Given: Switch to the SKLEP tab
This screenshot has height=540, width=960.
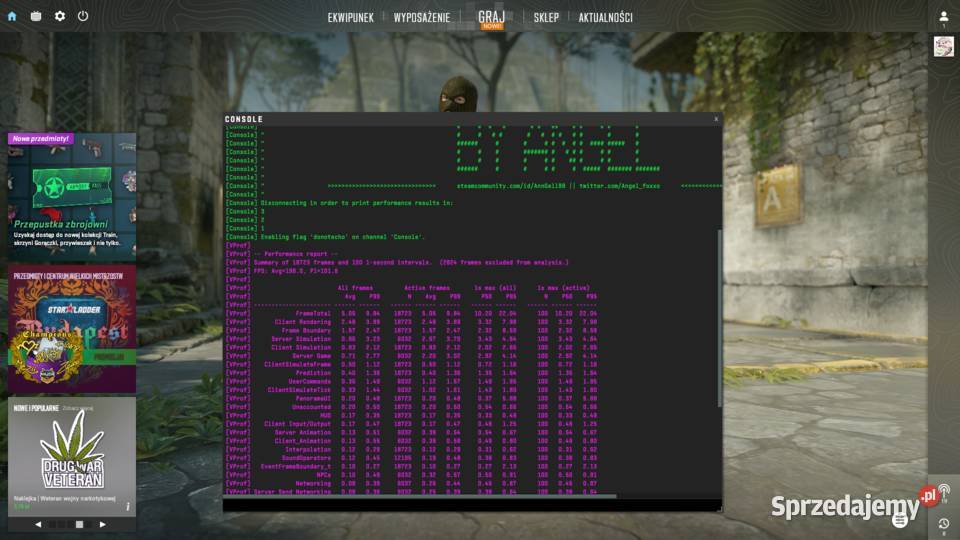Looking at the screenshot, I should click(x=546, y=17).
